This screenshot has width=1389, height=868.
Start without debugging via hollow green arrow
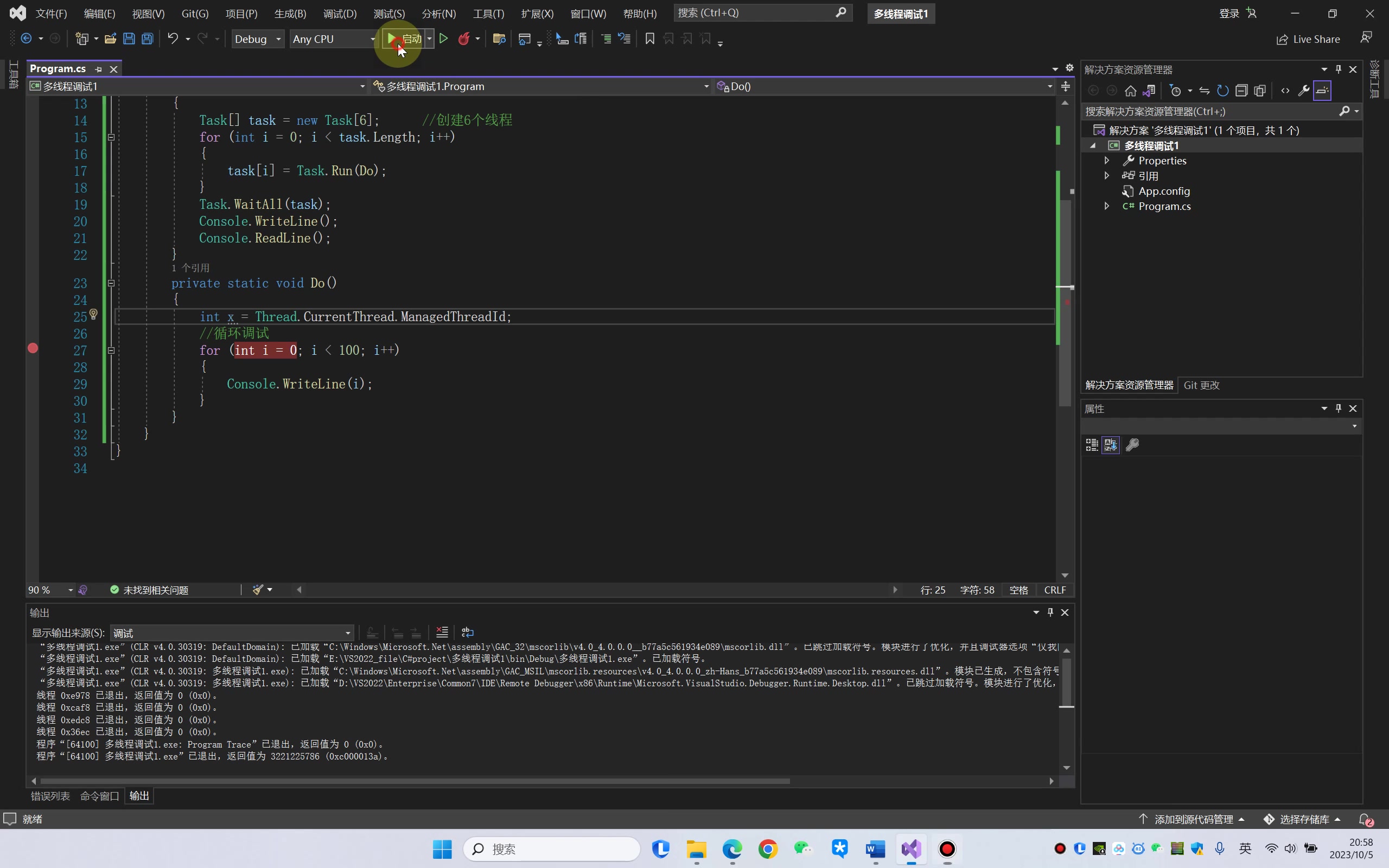tap(444, 39)
